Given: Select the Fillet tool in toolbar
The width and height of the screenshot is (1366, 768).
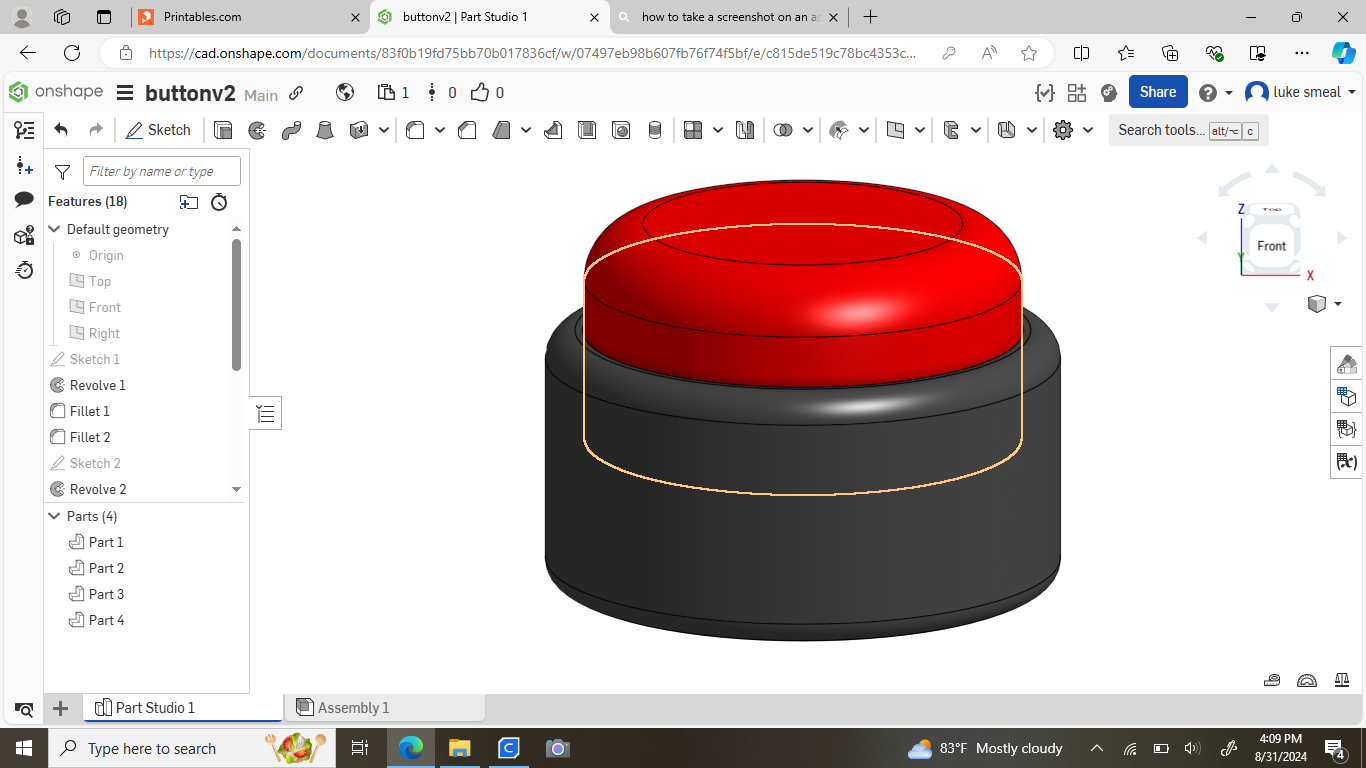Looking at the screenshot, I should (415, 130).
